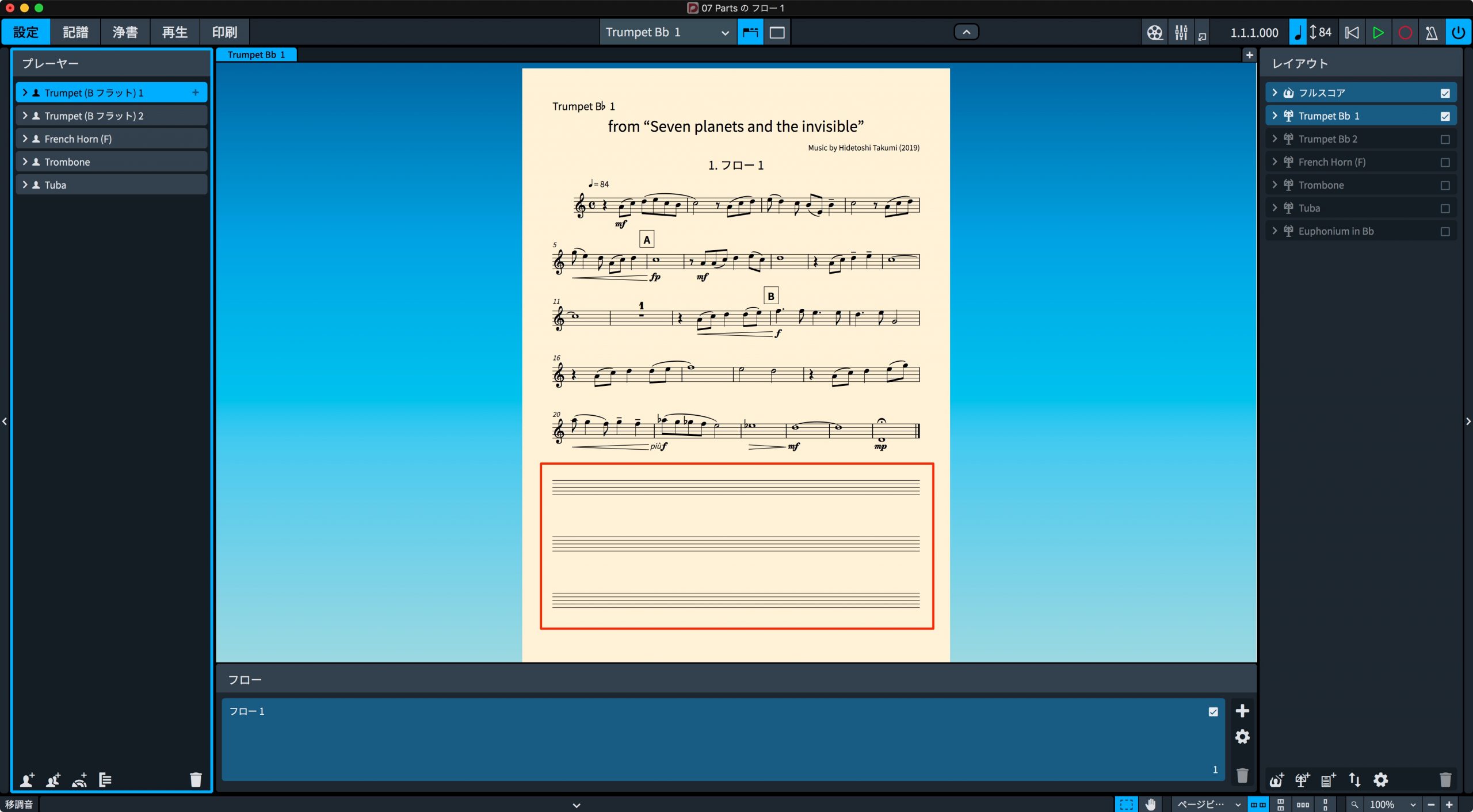The height and width of the screenshot is (812, 1473).
Task: Open layout sorting arrows button
Action: [1354, 780]
